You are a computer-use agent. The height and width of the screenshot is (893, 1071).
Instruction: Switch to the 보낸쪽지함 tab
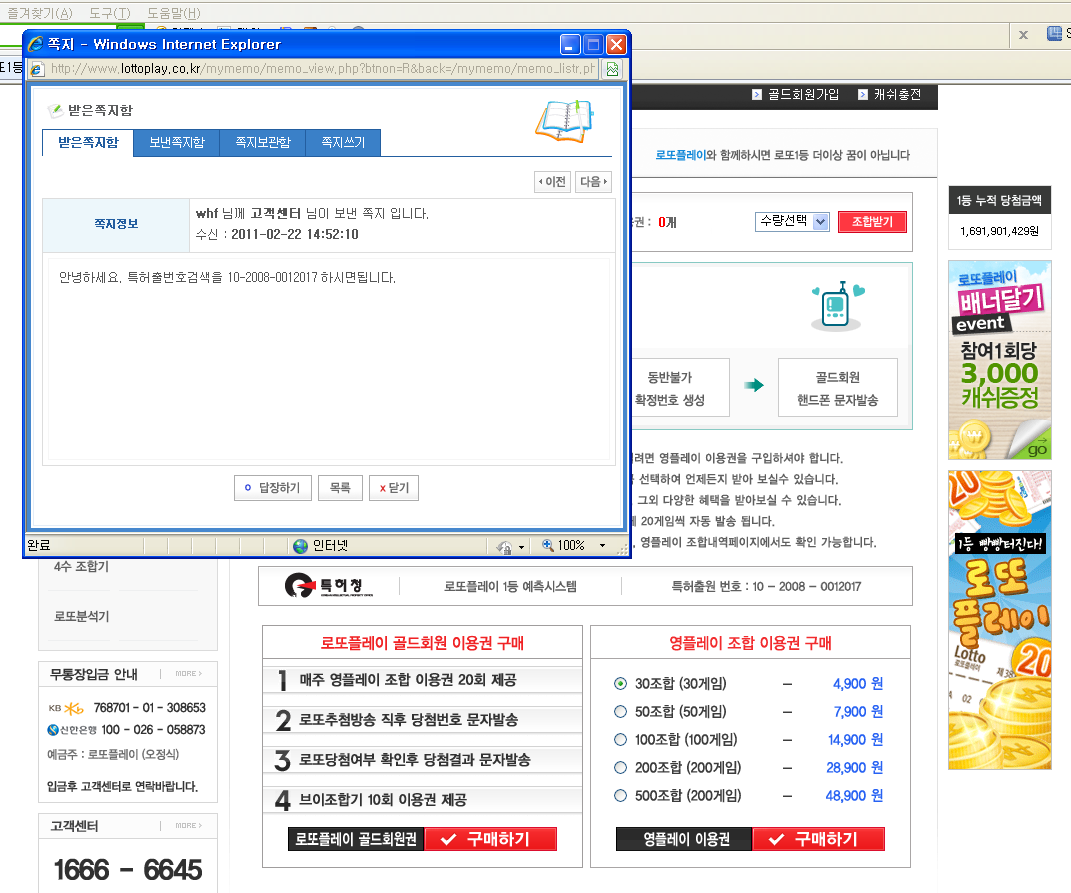coord(177,143)
